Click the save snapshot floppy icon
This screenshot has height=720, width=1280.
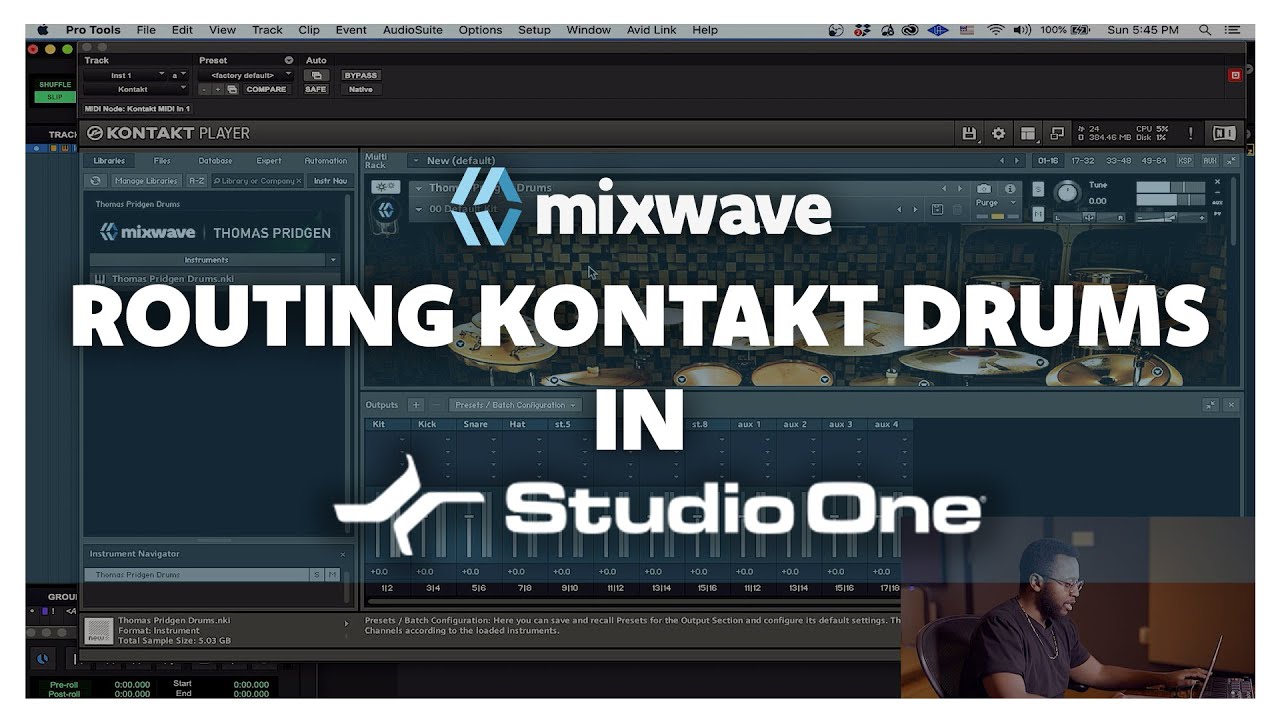(x=937, y=209)
